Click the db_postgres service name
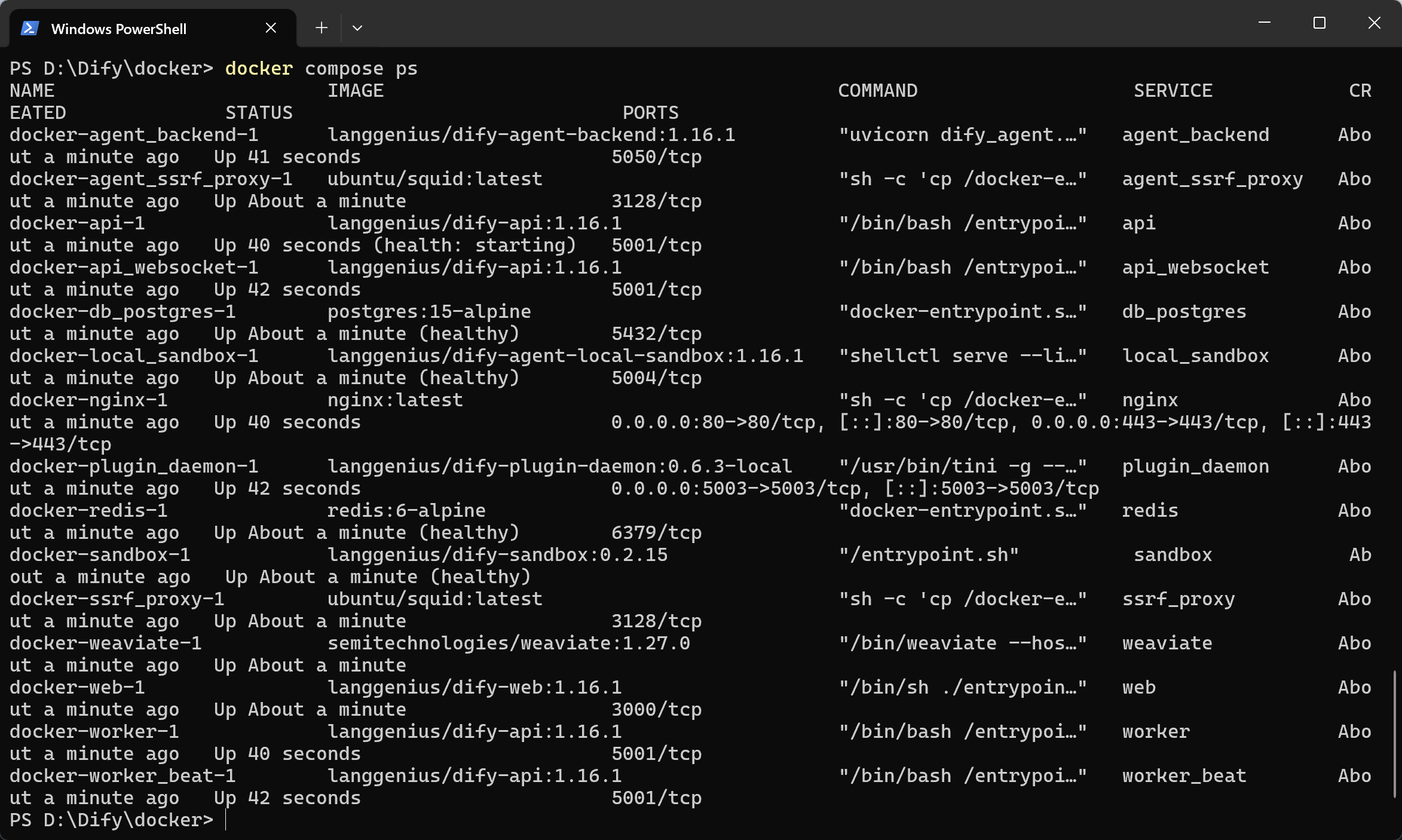This screenshot has height=840, width=1402. (x=1184, y=312)
